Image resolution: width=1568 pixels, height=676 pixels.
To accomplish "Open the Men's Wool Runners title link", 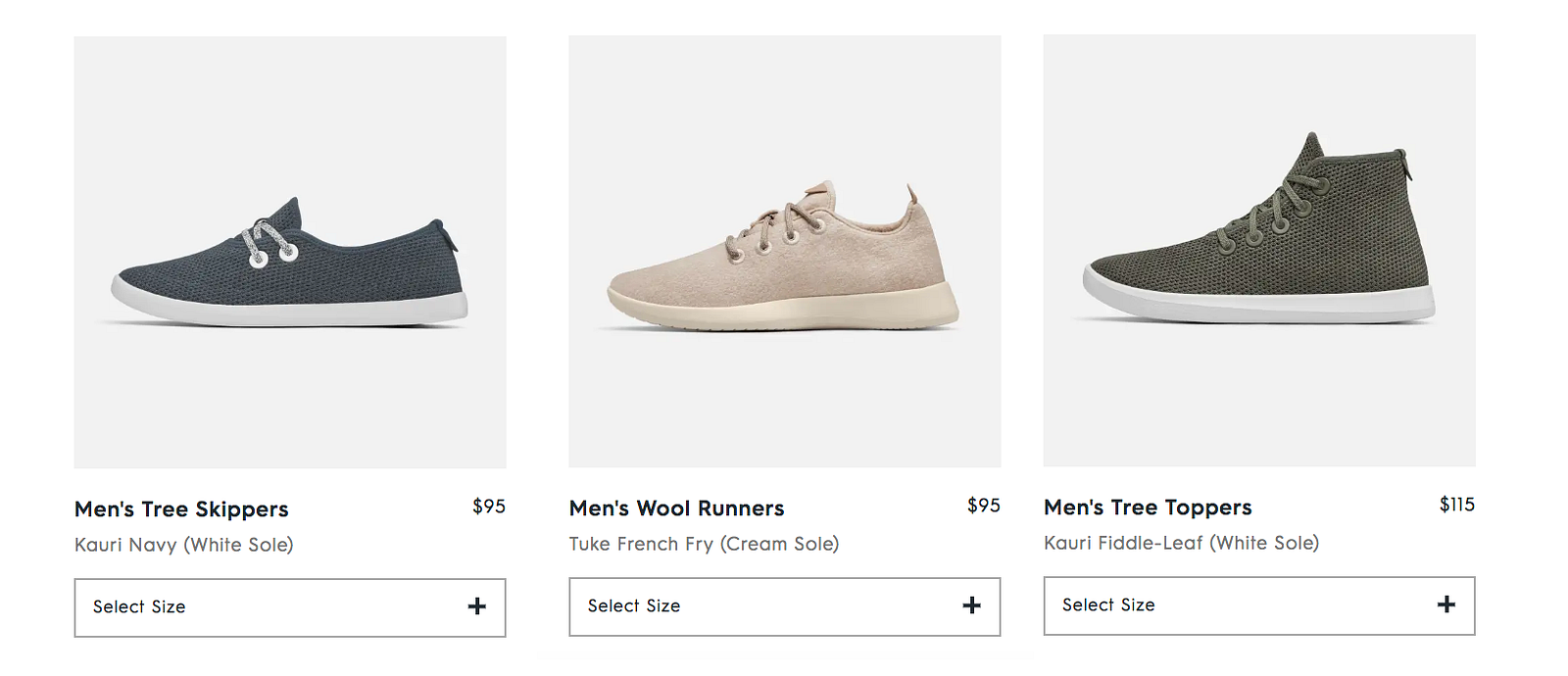I will (676, 508).
